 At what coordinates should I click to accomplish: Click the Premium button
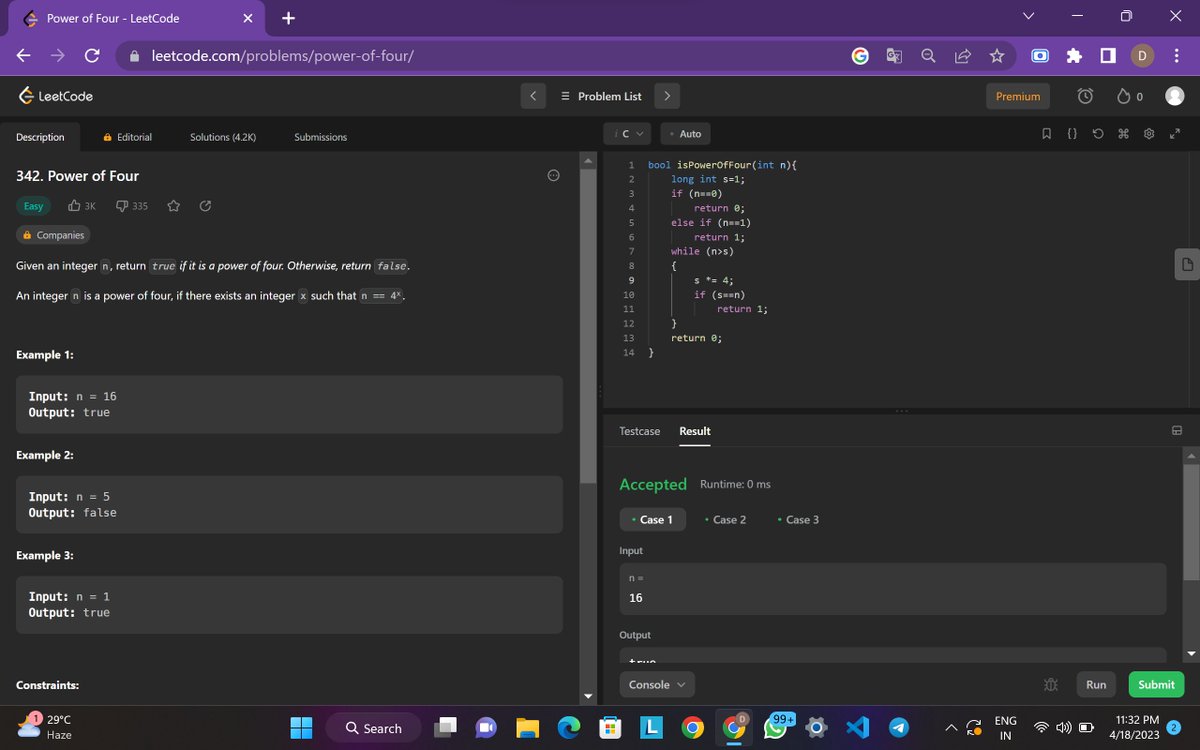coord(1018,96)
